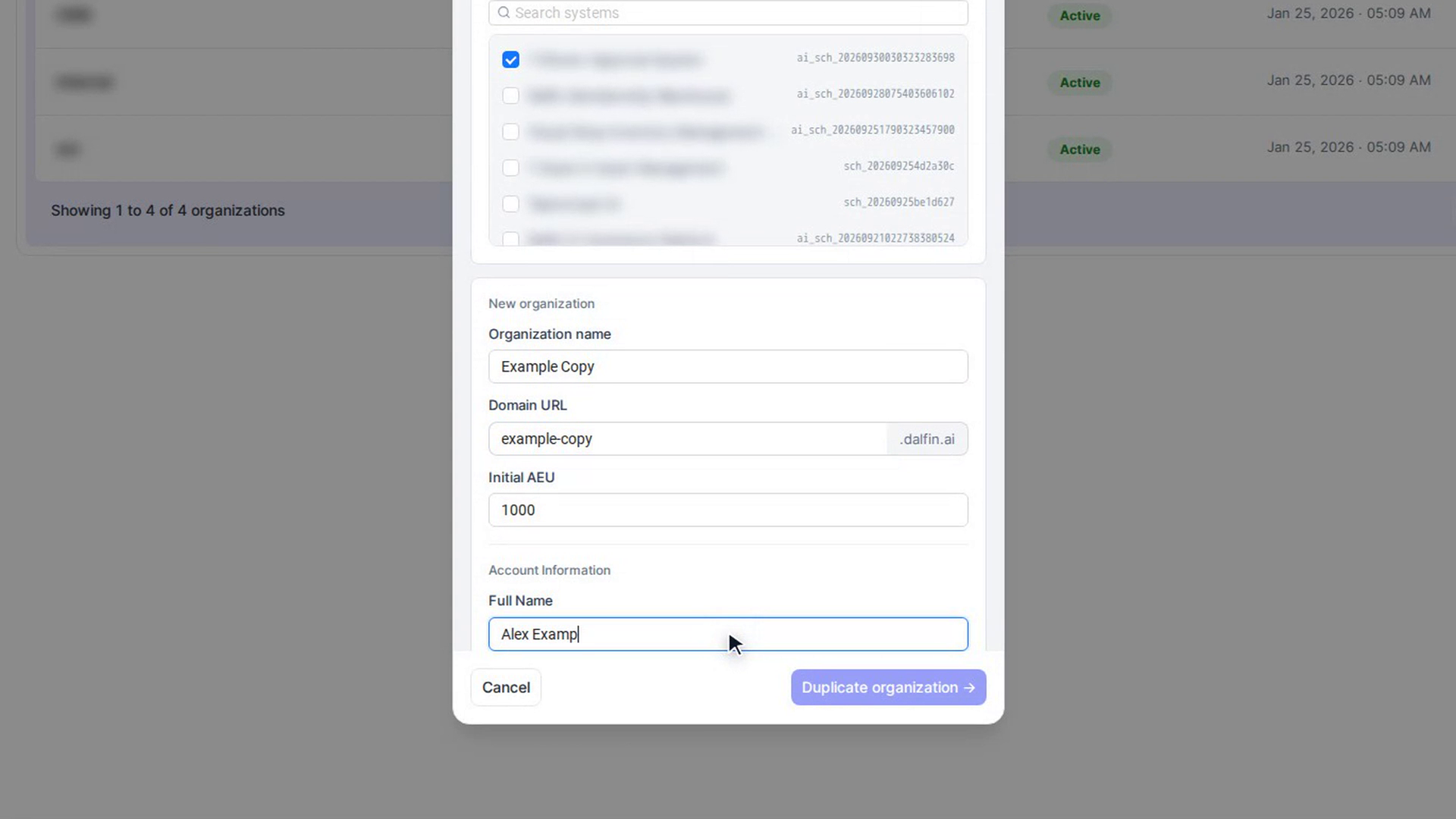Screen dimensions: 1456x819
Task: Click Showing 1 to 4 of 4 organizations
Action: (x=168, y=211)
